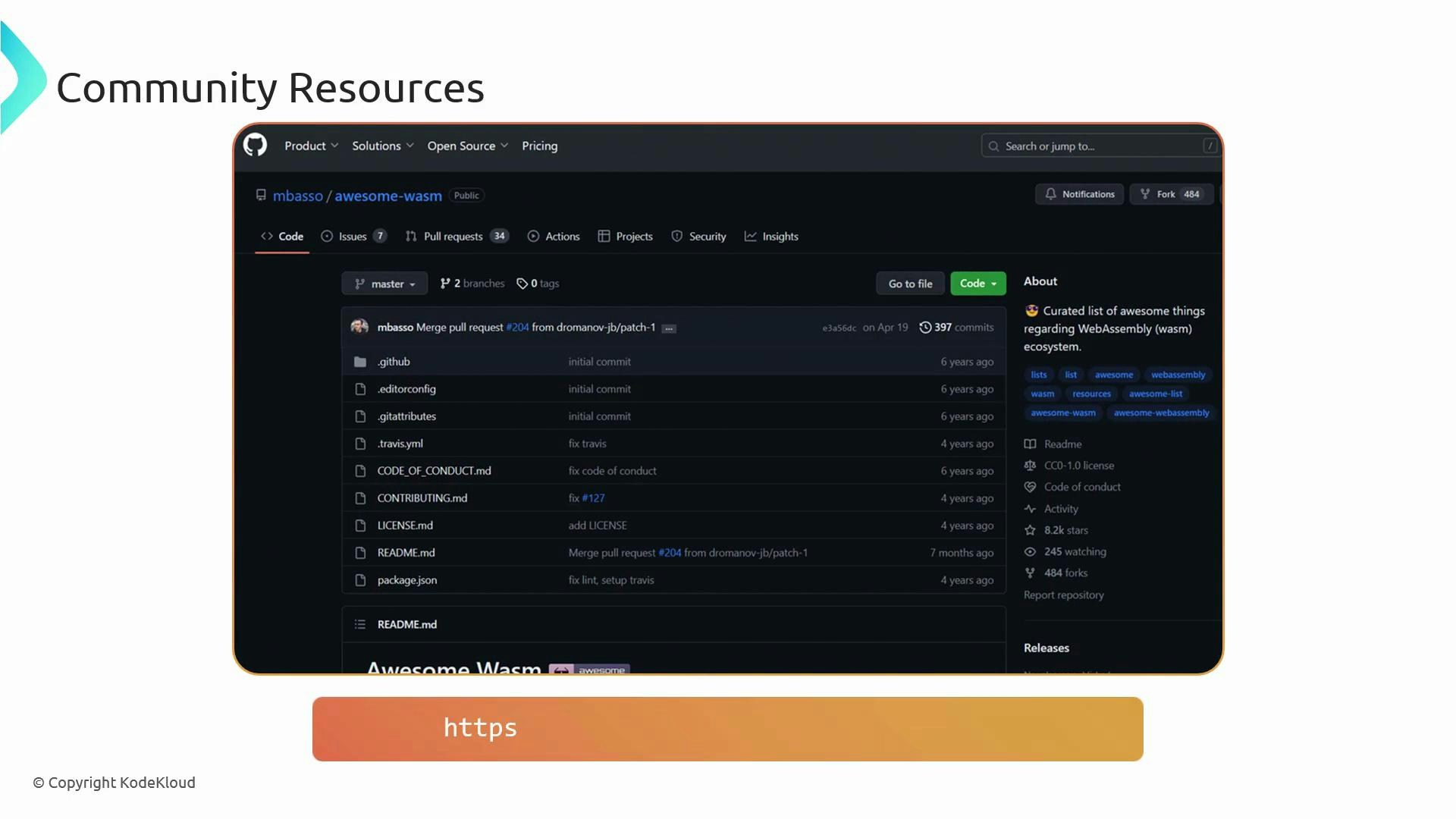
Task: Click the GitHub Octocat logo
Action: [x=255, y=145]
